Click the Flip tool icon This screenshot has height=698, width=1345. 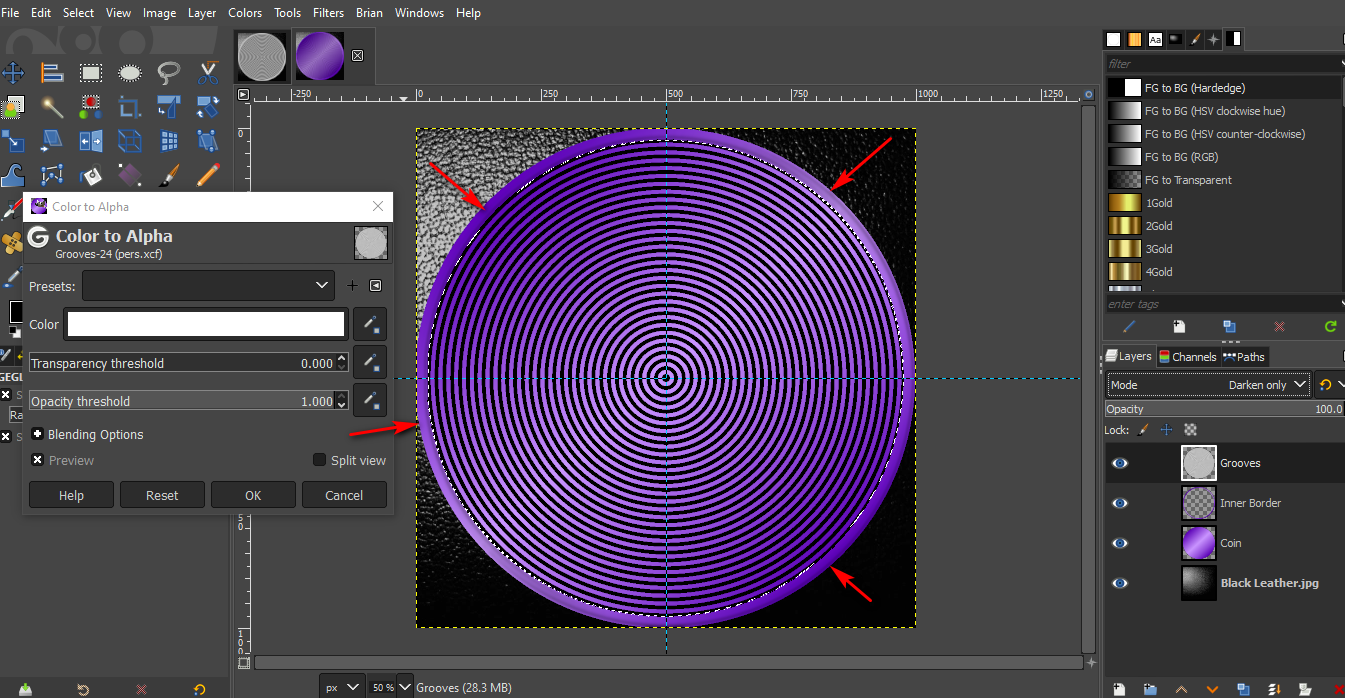click(x=91, y=140)
